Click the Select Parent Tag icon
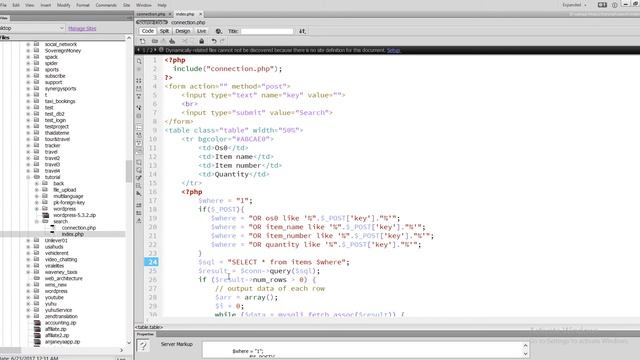Screen dimensions: 640x360 [x=139, y=108]
